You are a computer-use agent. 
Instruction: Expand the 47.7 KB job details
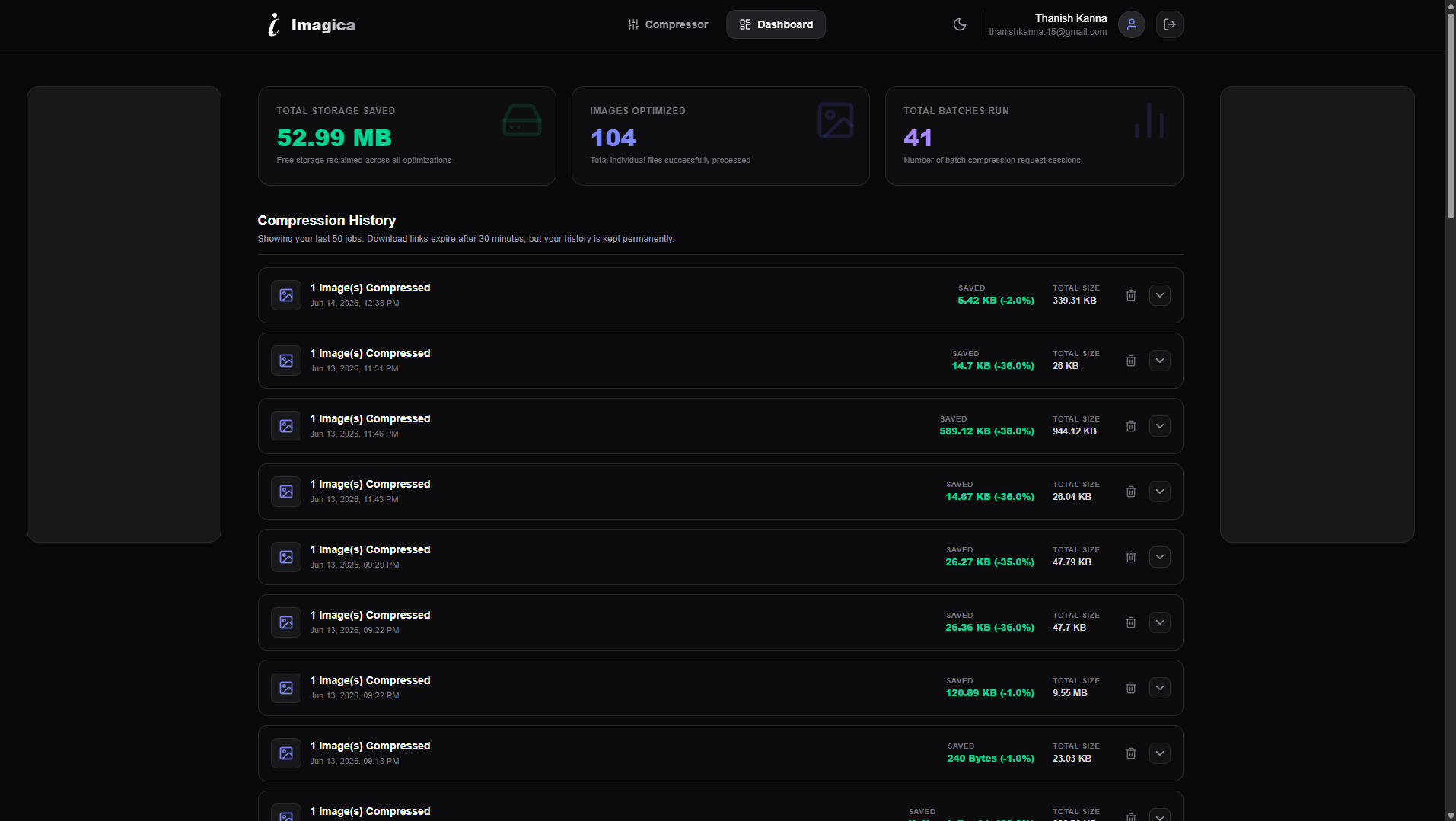(1160, 622)
